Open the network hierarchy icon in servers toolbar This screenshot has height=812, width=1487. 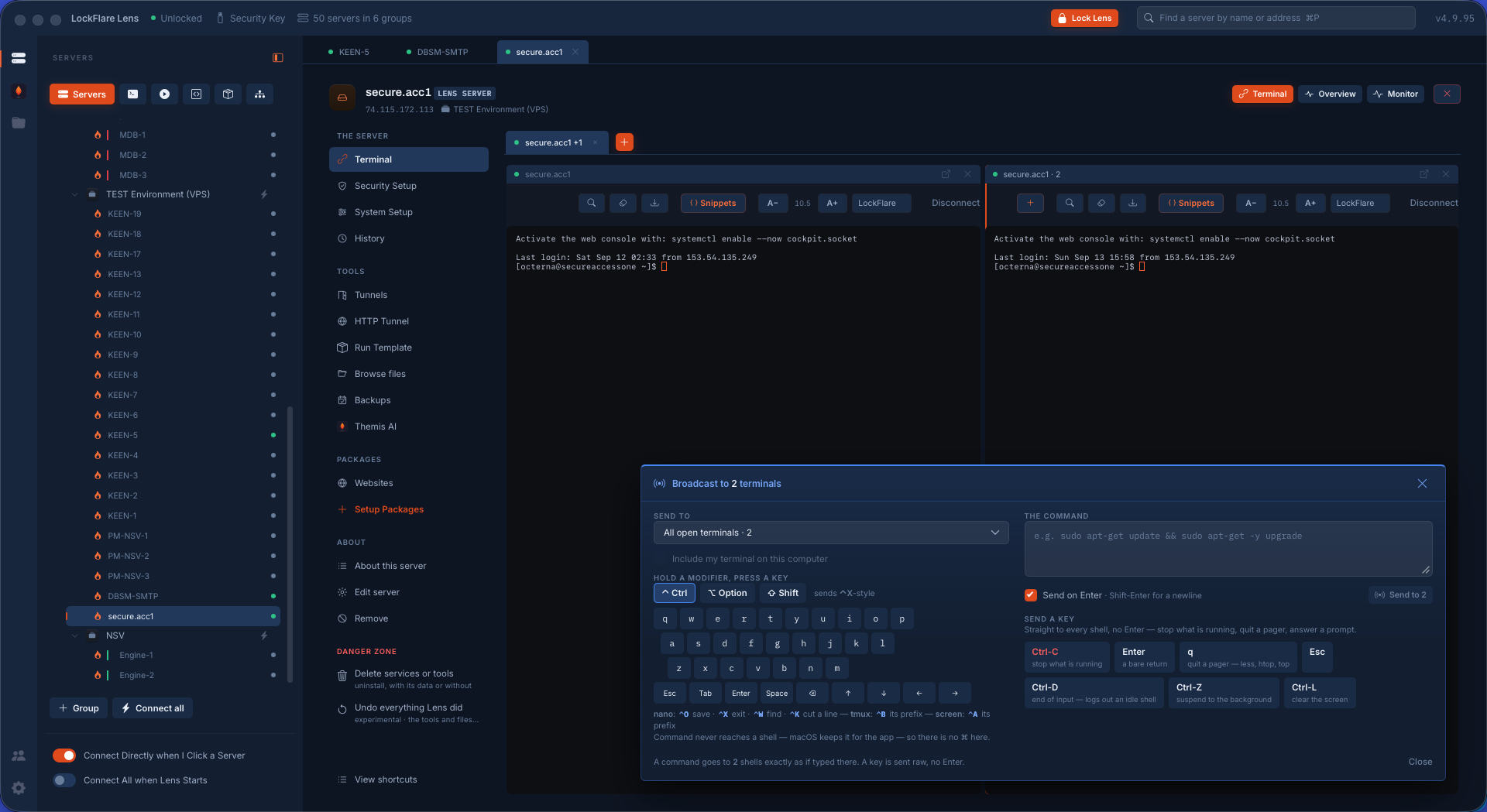260,94
